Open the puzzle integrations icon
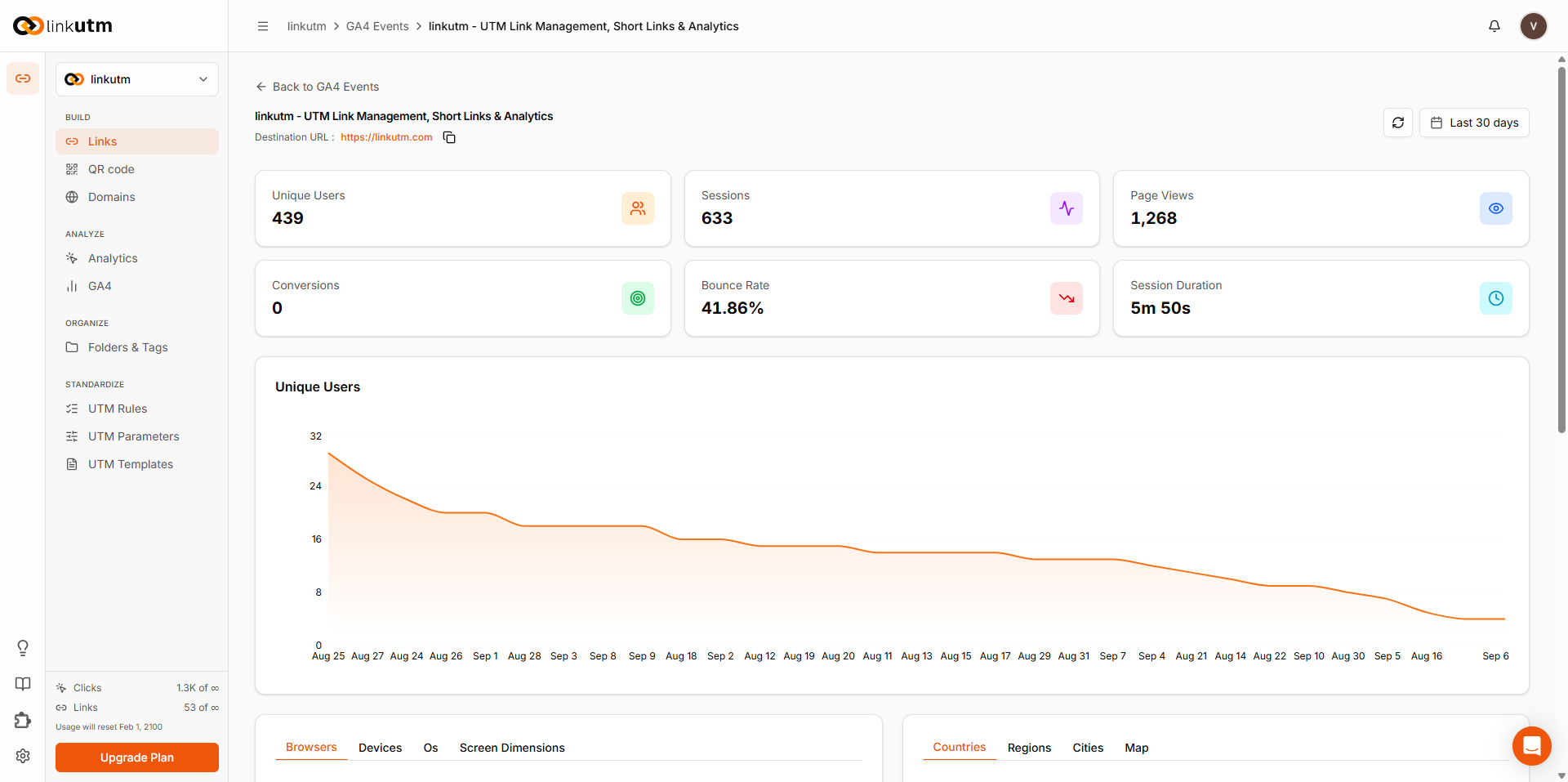Screen dimensions: 1568x782 tap(23, 720)
